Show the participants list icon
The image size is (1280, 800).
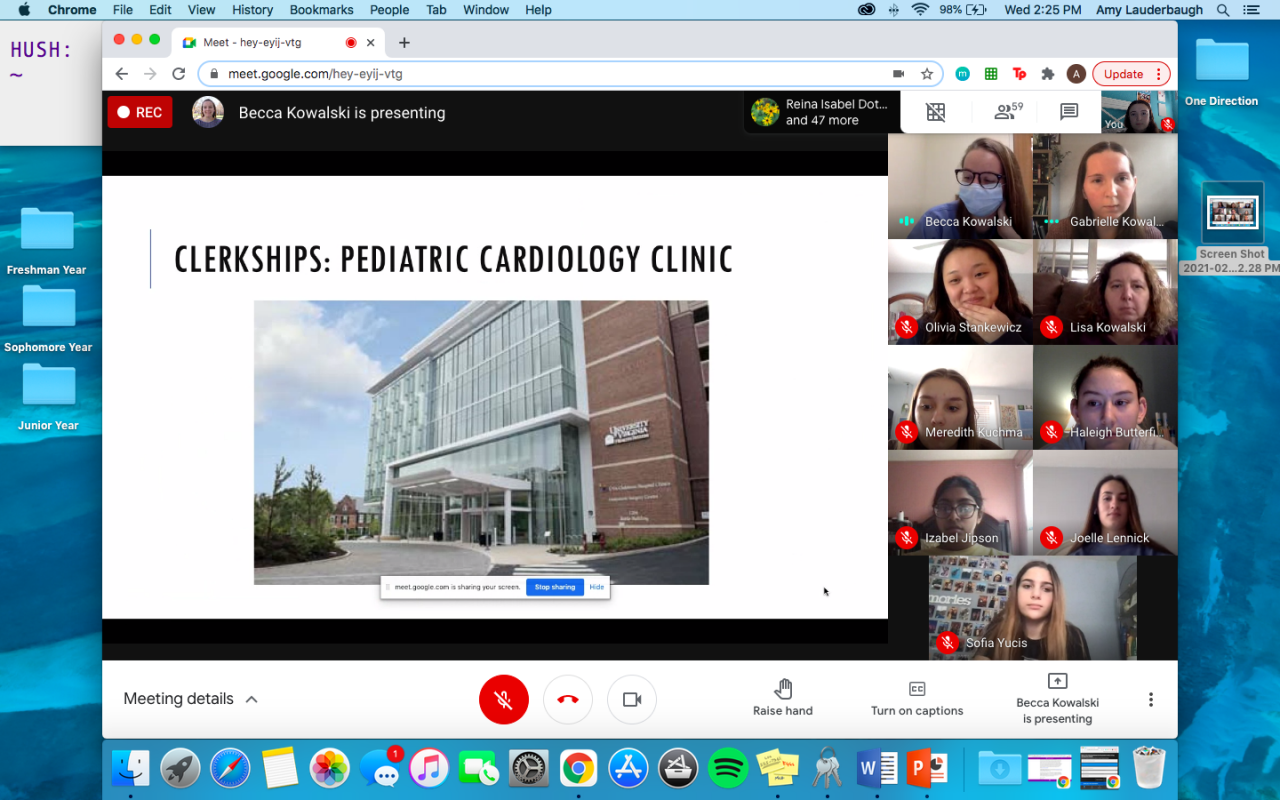click(1006, 112)
